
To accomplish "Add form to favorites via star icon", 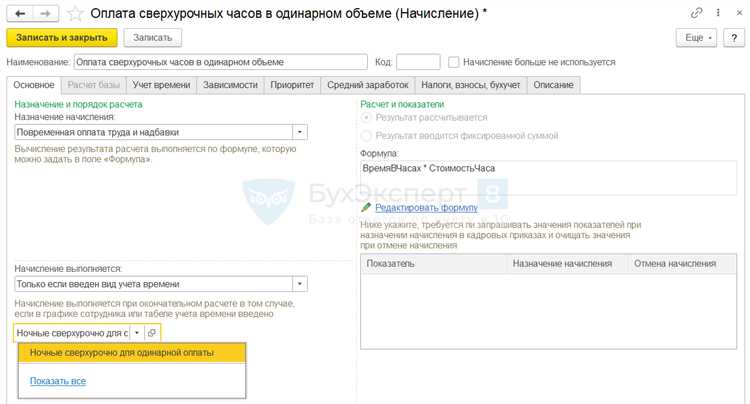I will coord(75,13).
